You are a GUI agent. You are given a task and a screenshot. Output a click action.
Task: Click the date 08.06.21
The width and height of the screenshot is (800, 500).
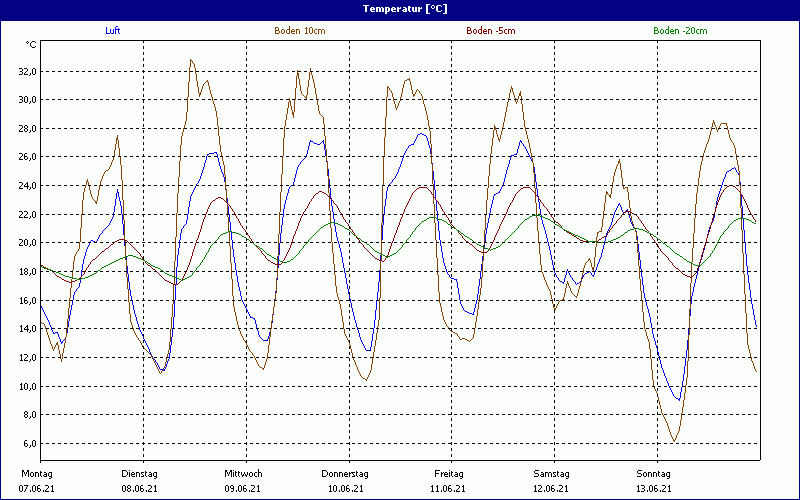click(x=139, y=489)
